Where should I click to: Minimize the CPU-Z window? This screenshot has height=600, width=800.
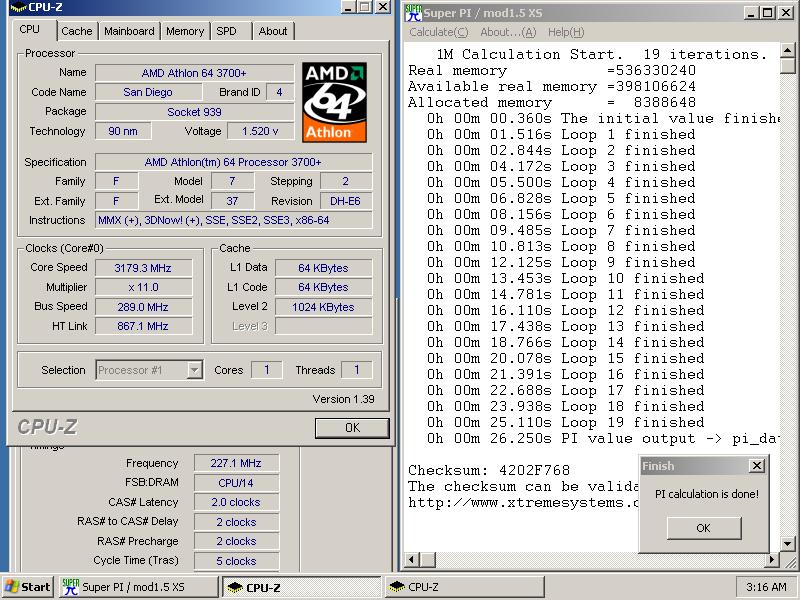point(348,7)
